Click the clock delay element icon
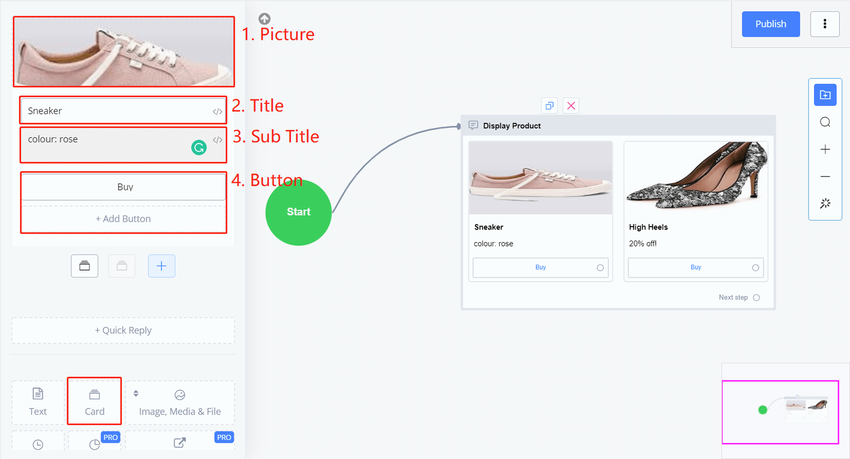The width and height of the screenshot is (850, 459). 38,444
